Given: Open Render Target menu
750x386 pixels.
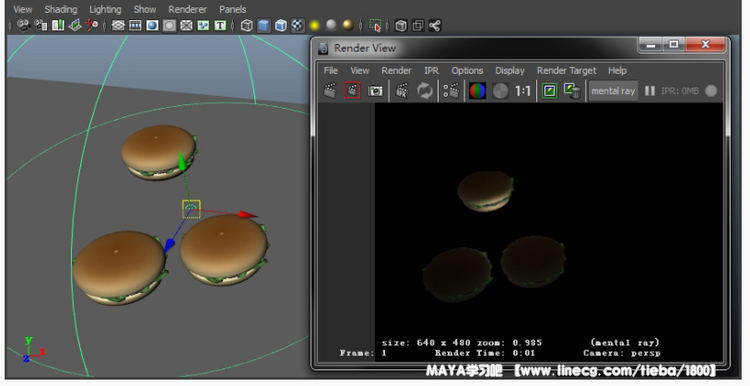Looking at the screenshot, I should [566, 70].
